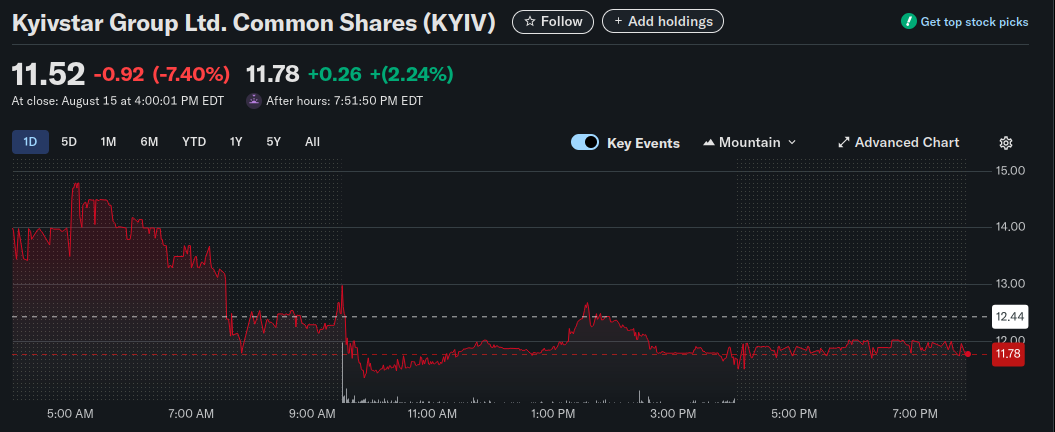Show the 6M chart range
This screenshot has width=1055, height=432.
pyautogui.click(x=149, y=142)
